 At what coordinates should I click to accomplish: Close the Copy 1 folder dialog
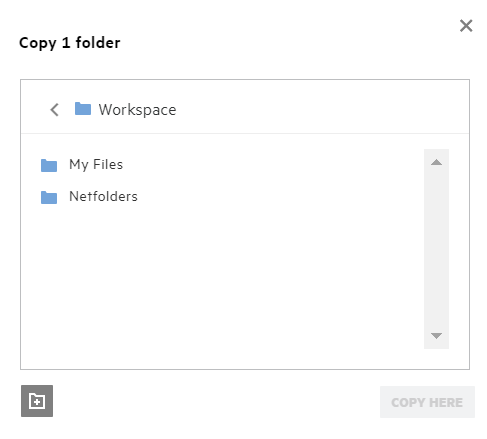click(x=466, y=26)
